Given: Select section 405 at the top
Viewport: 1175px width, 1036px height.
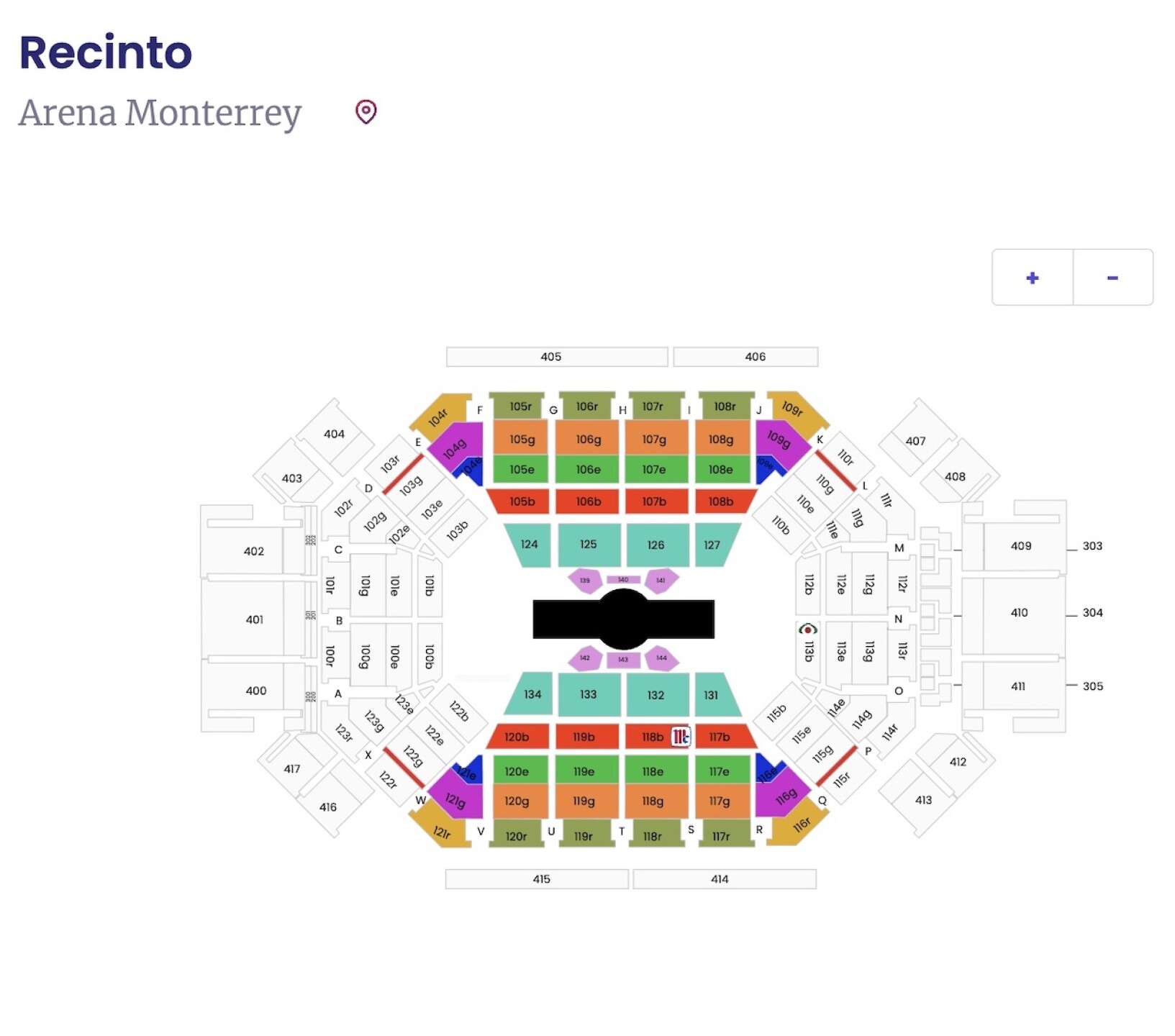Looking at the screenshot, I should point(551,355).
